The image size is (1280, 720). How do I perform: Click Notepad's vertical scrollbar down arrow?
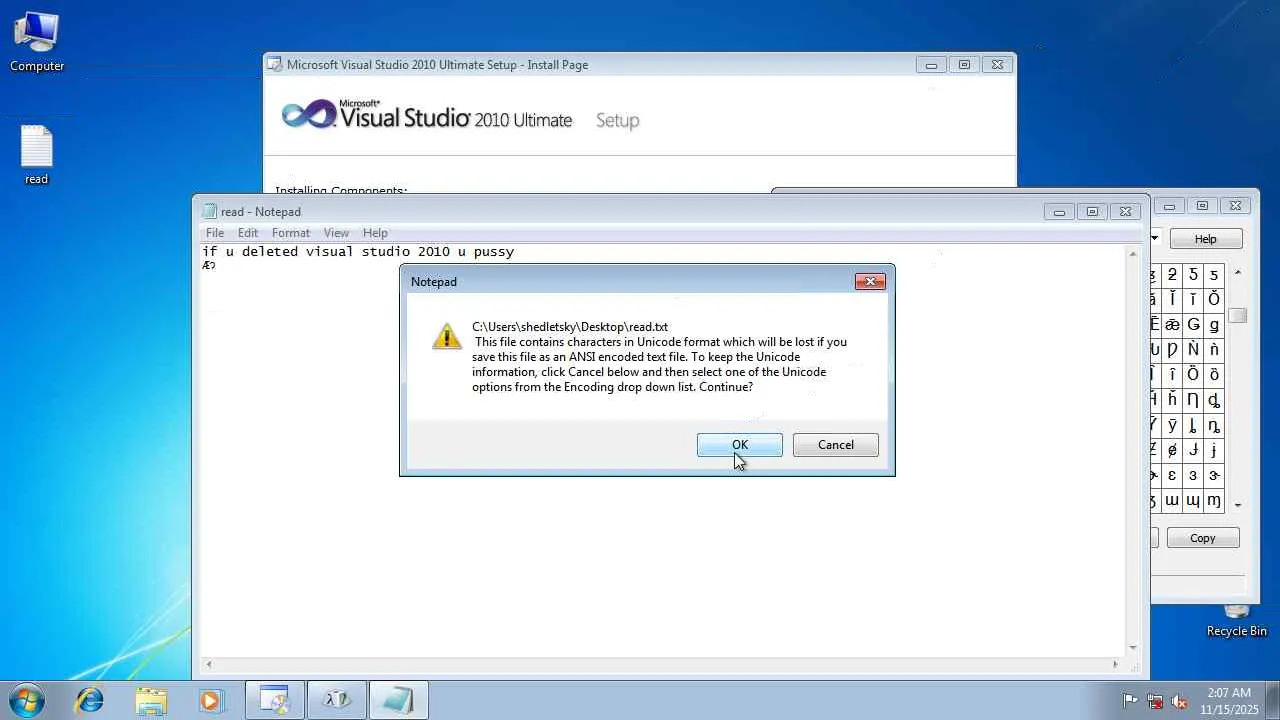tap(1133, 647)
